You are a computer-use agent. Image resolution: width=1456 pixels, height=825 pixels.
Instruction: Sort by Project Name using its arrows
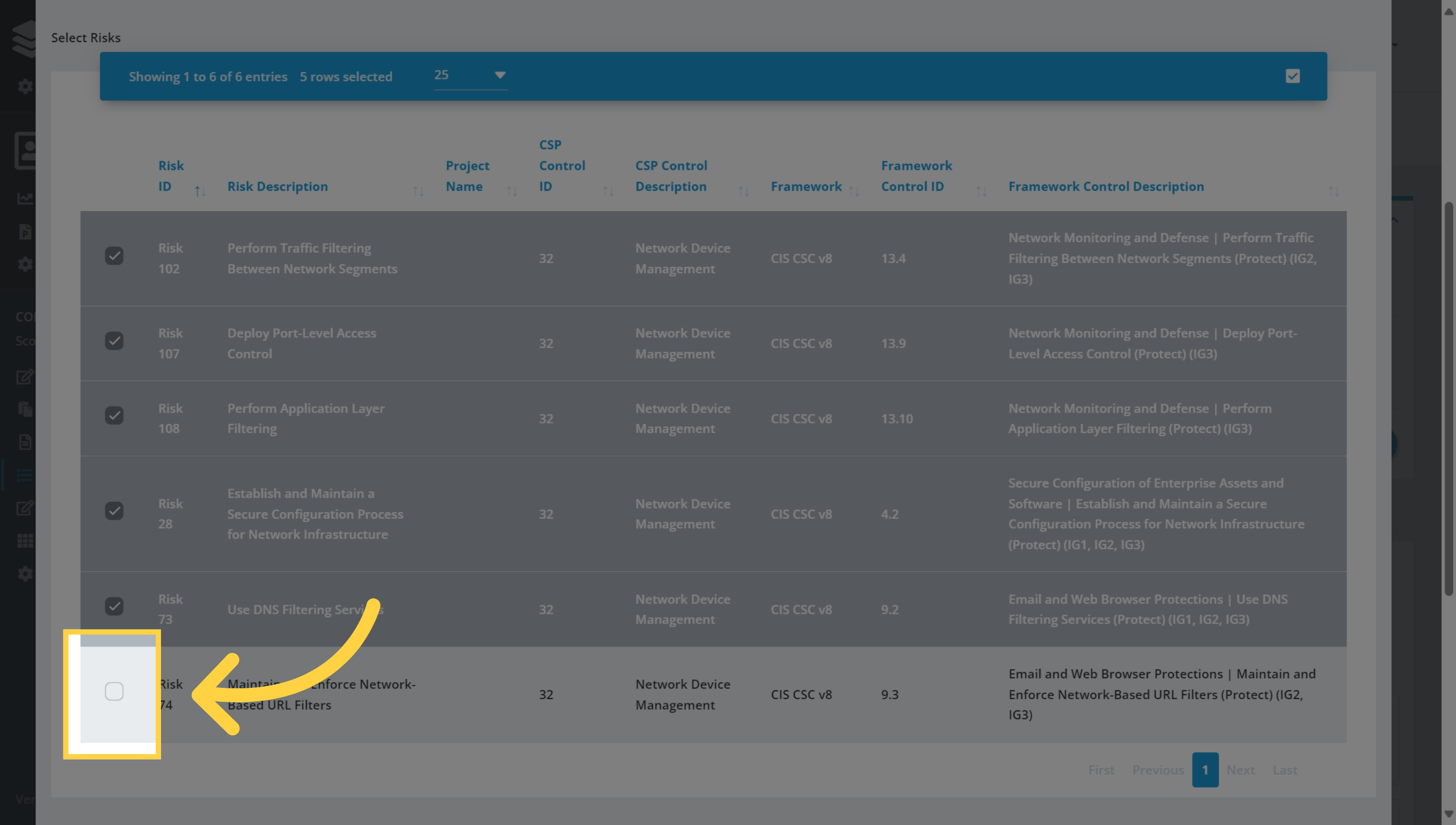tap(512, 192)
